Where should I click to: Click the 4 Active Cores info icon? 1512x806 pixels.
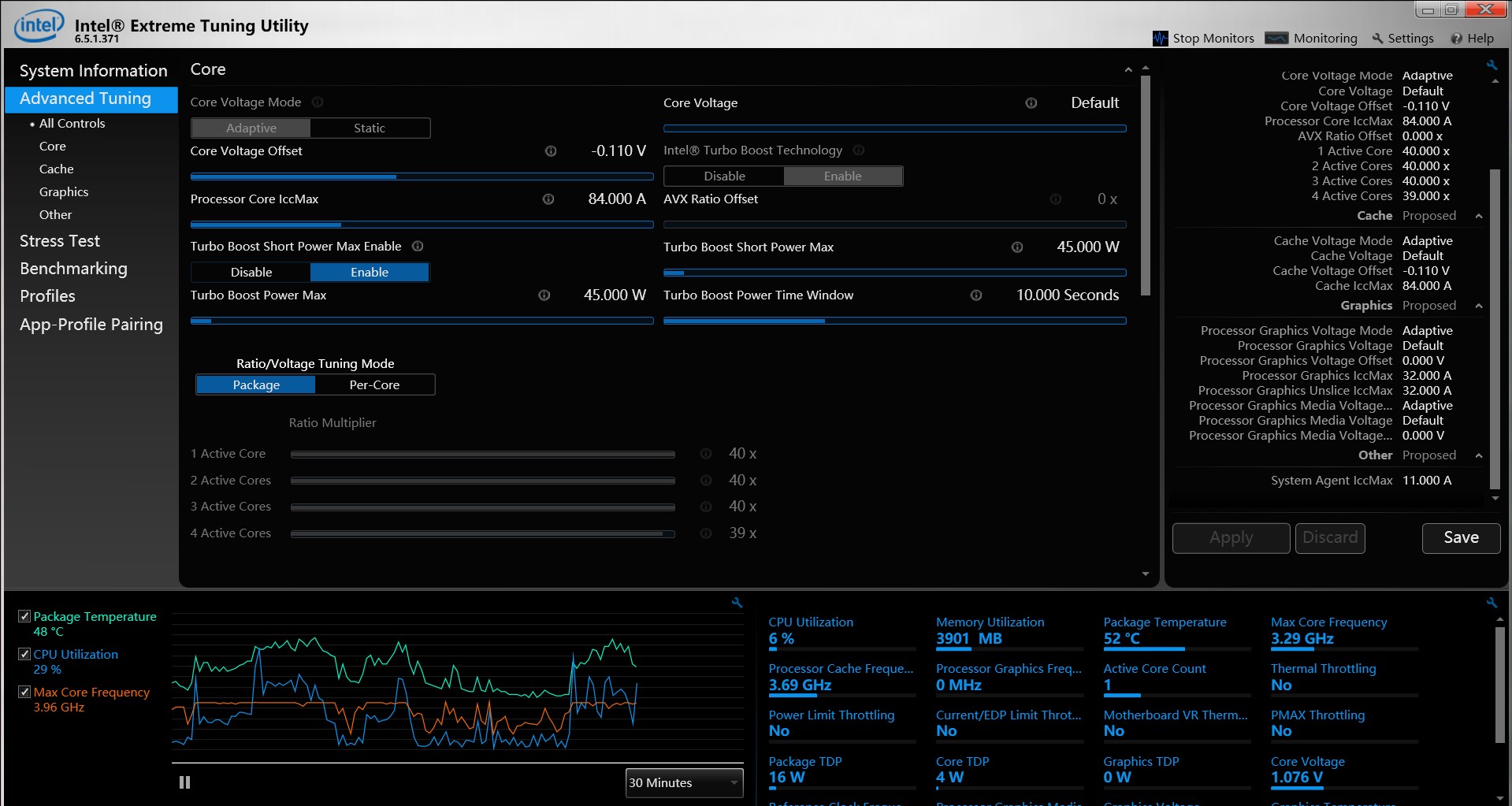pos(706,533)
